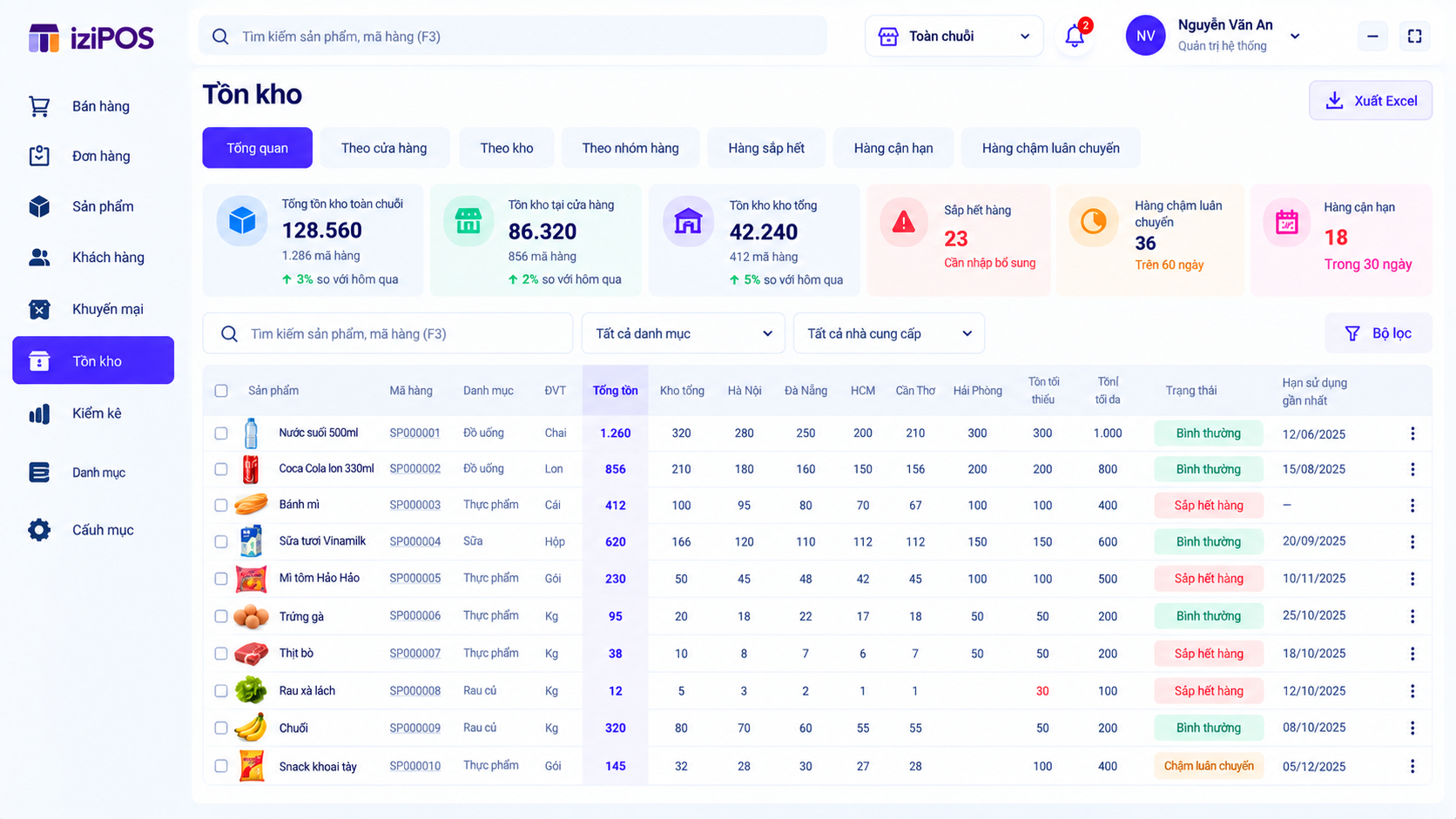Viewport: 1456px width, 819px height.
Task: Open the Hàng cận hạn tab
Action: (x=893, y=148)
